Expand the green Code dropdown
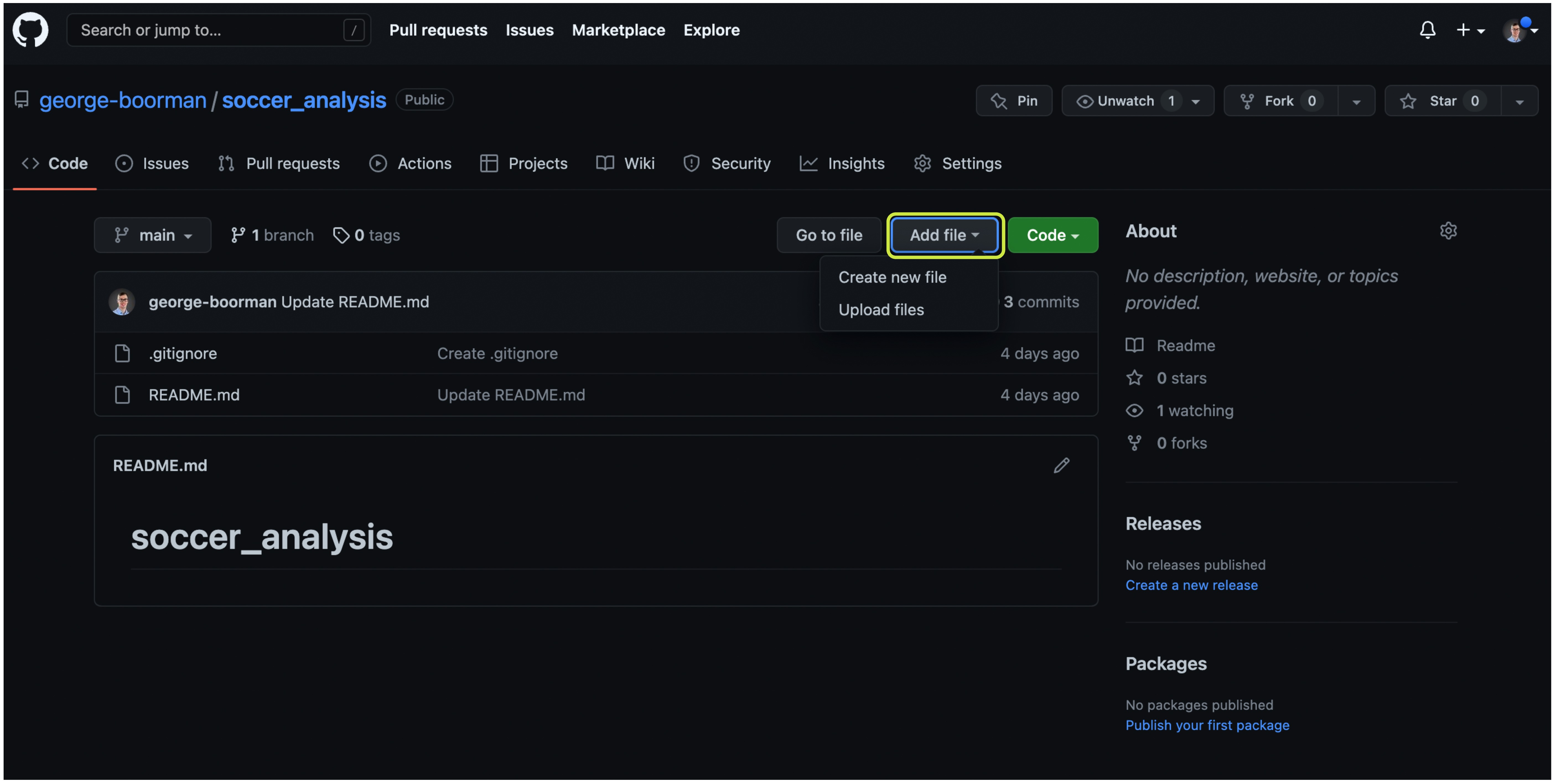This screenshot has height=784, width=1561. pyautogui.click(x=1053, y=235)
